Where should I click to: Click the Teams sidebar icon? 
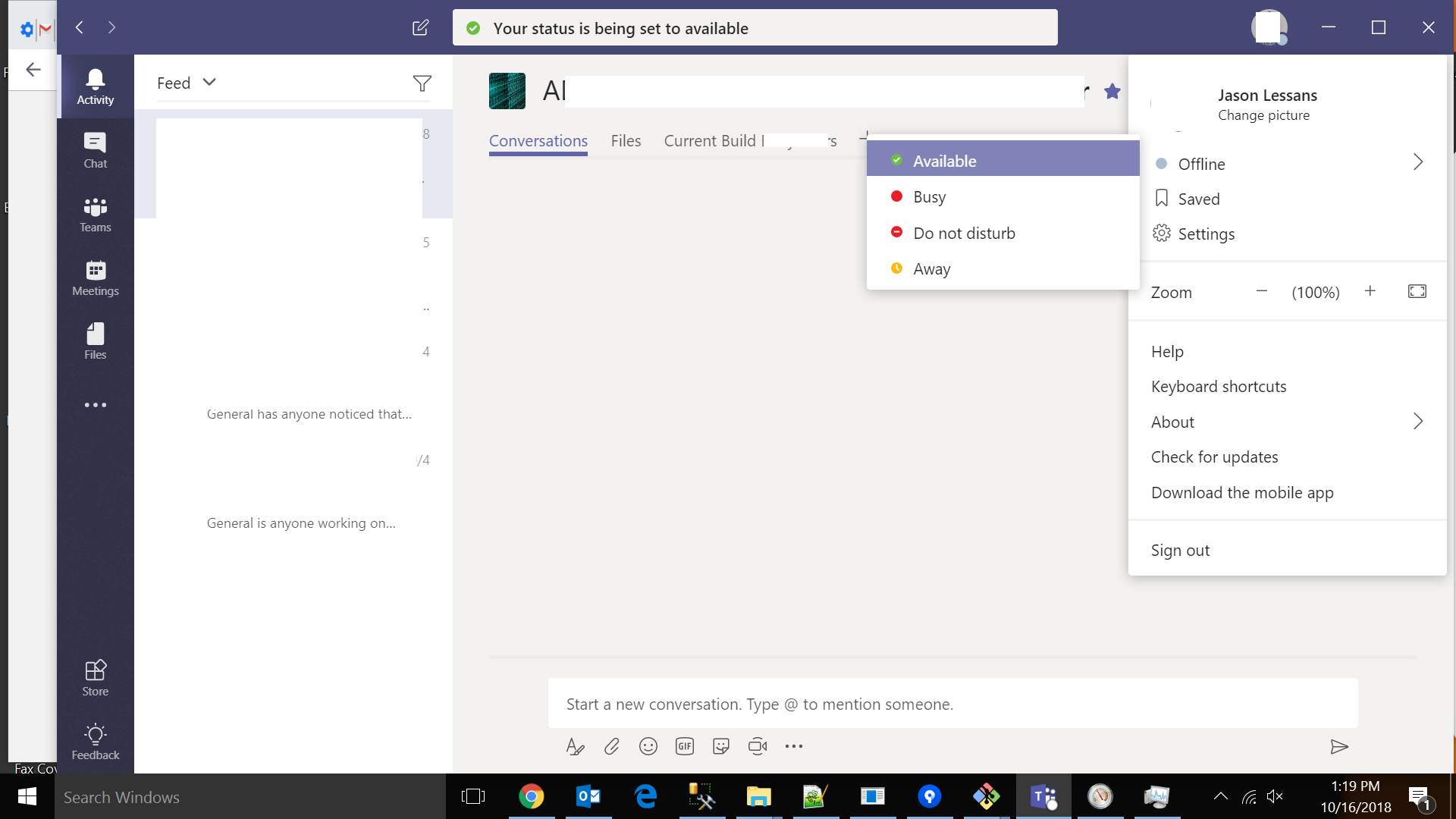click(x=96, y=212)
